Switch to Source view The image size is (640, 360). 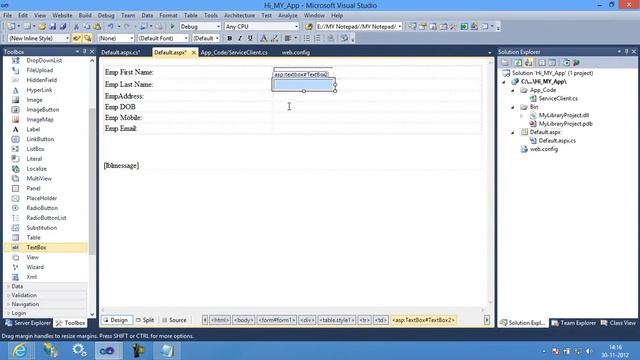pos(174,320)
